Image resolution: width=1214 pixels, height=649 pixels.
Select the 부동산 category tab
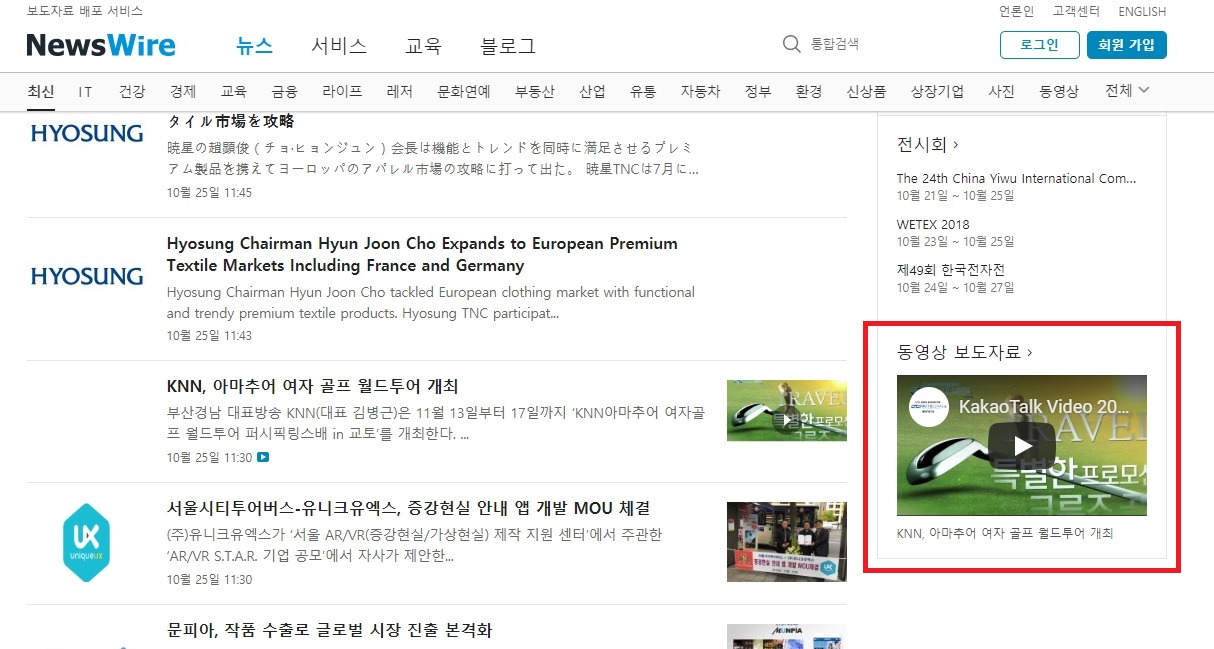(x=534, y=91)
